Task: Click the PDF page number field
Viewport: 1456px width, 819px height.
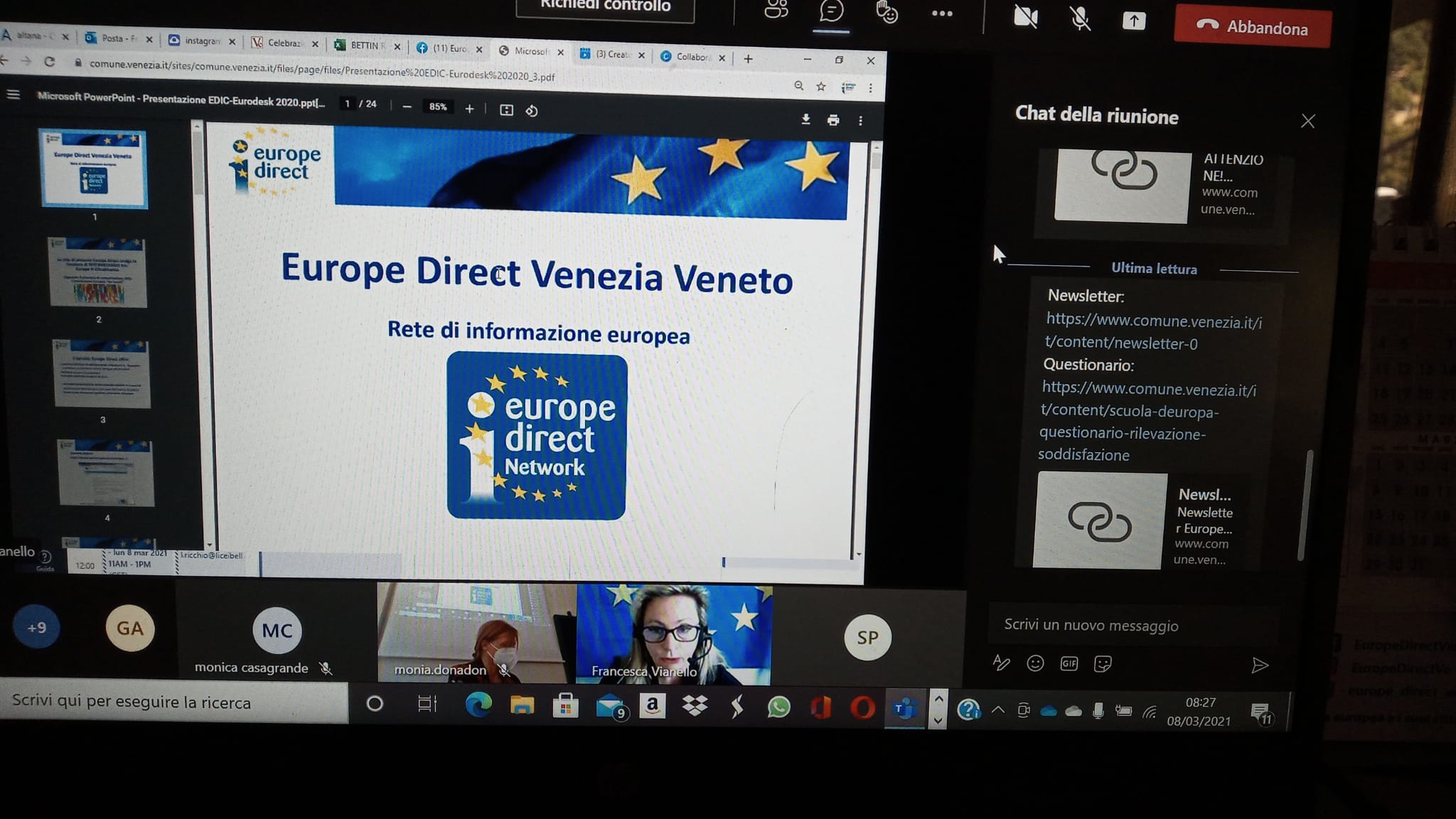Action: point(347,104)
